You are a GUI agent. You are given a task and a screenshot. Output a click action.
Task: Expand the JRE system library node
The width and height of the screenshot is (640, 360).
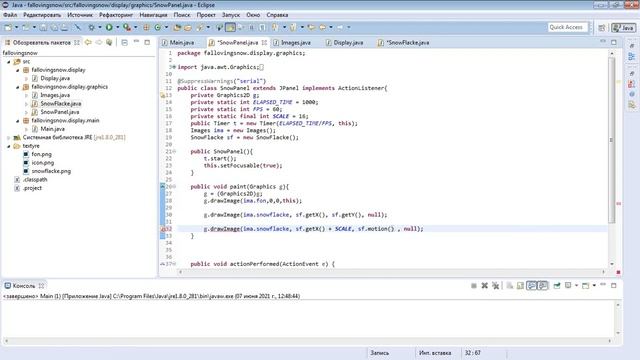pos(9,138)
